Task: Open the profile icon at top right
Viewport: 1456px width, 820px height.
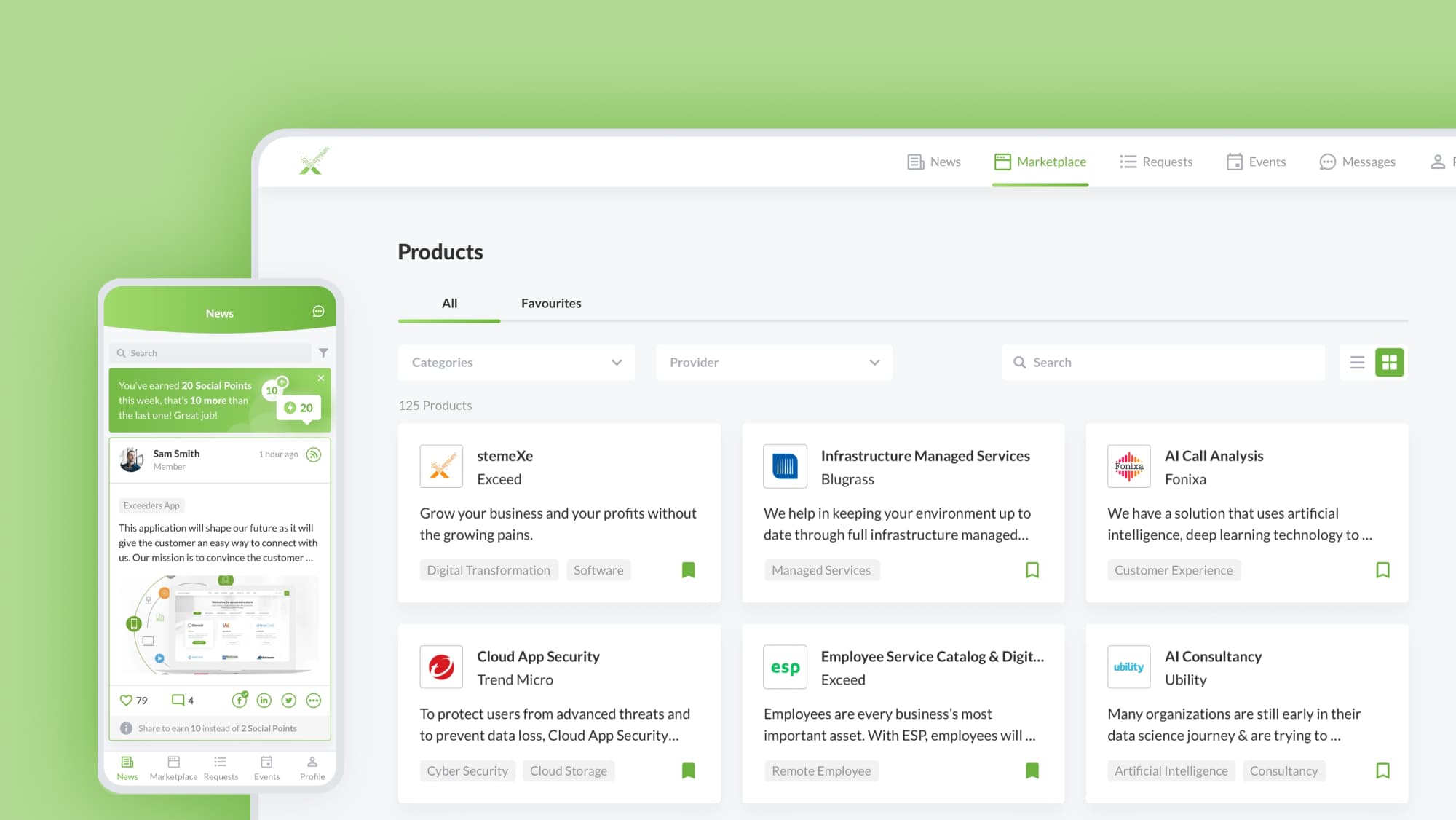Action: click(x=1437, y=161)
